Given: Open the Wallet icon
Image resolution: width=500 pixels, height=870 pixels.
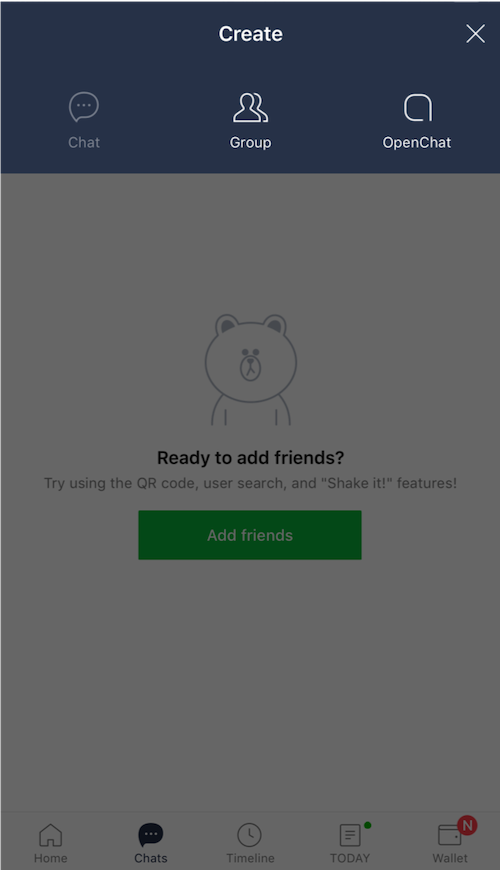Looking at the screenshot, I should click(450, 835).
